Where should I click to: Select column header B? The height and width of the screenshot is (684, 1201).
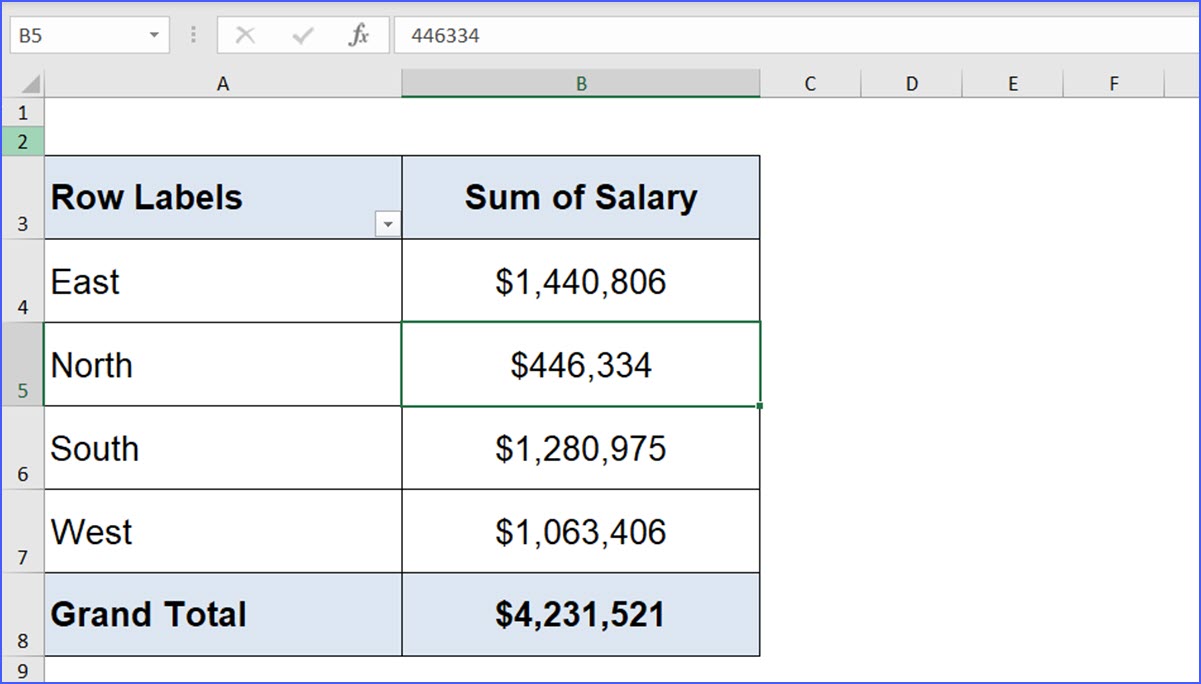[580, 83]
